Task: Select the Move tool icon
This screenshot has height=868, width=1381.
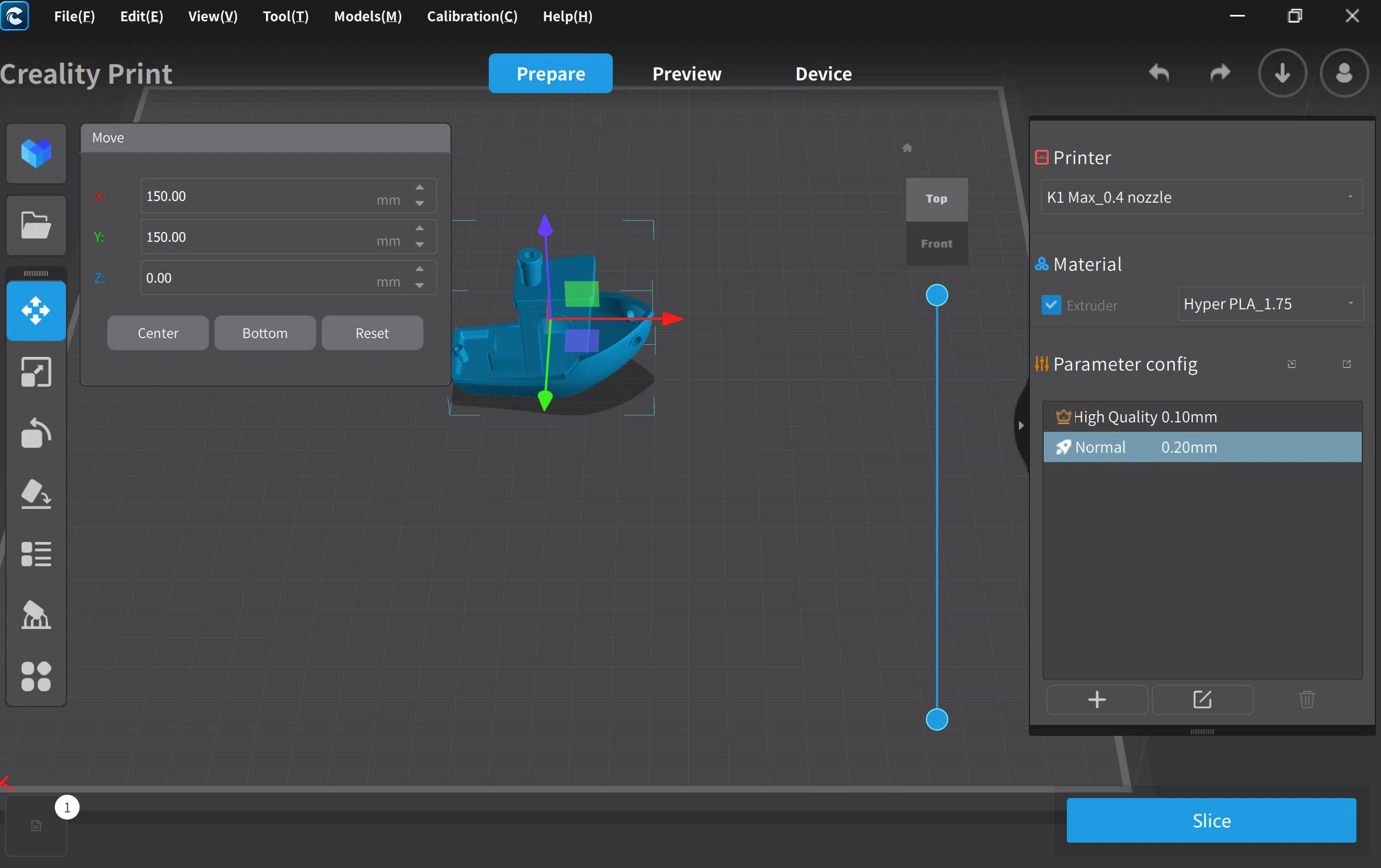Action: tap(36, 311)
